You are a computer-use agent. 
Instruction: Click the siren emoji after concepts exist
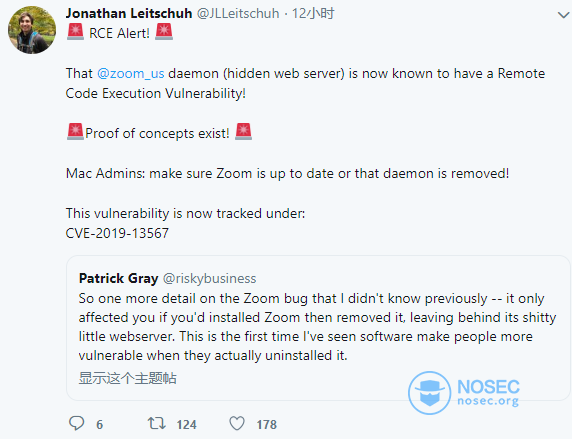[x=243, y=132]
